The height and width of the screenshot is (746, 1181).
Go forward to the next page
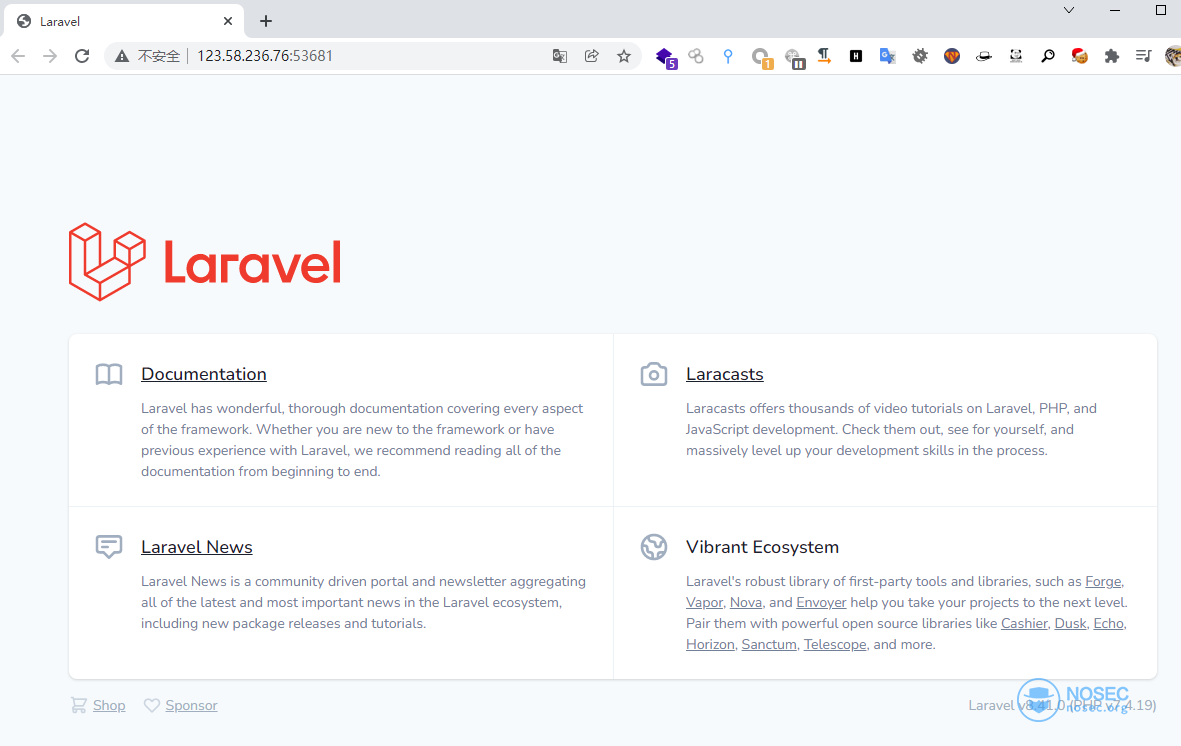(x=50, y=56)
